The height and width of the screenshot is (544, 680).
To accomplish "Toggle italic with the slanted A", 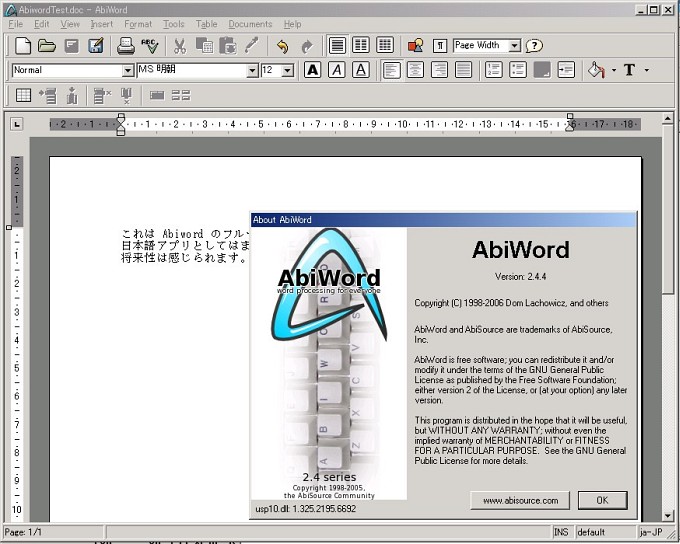I will 337,70.
